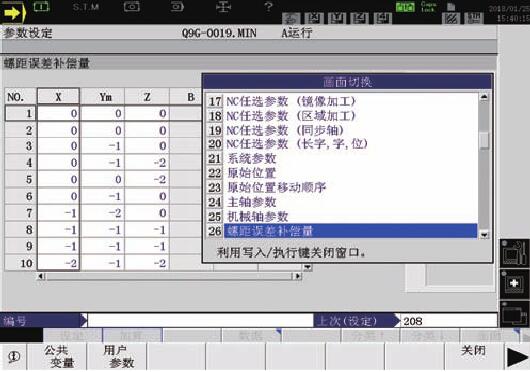Click the down arrow of the 画面切换 list scrollbar

[484, 235]
